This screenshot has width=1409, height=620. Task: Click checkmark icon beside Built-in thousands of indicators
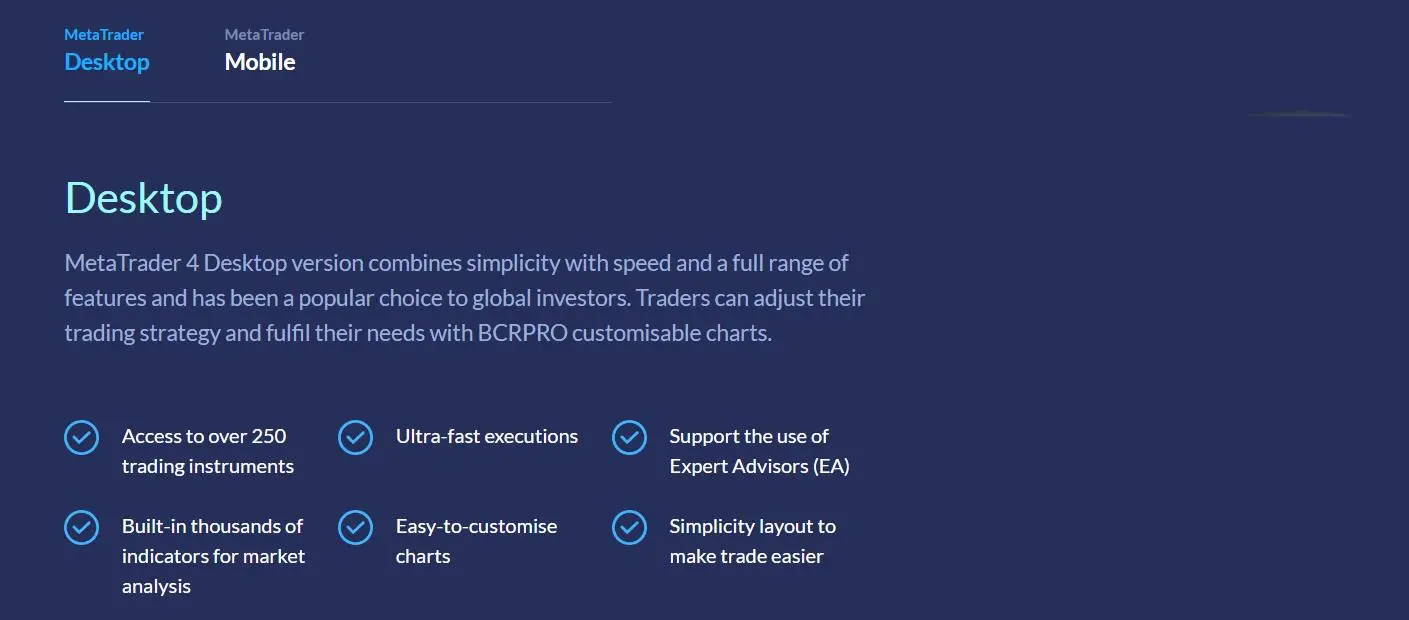pos(81,527)
